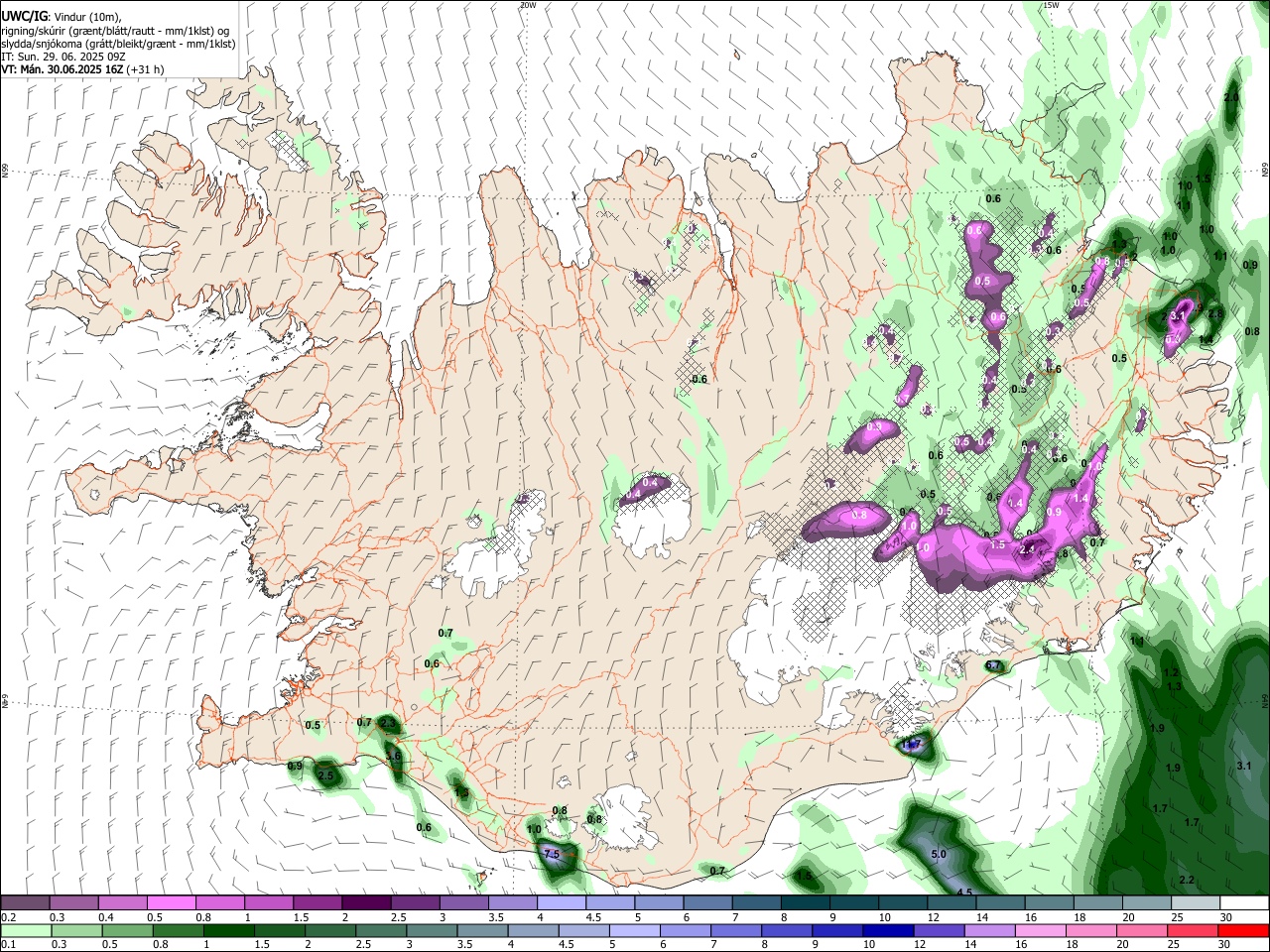Click the '2.0' rain value at the top right

coord(1231,97)
